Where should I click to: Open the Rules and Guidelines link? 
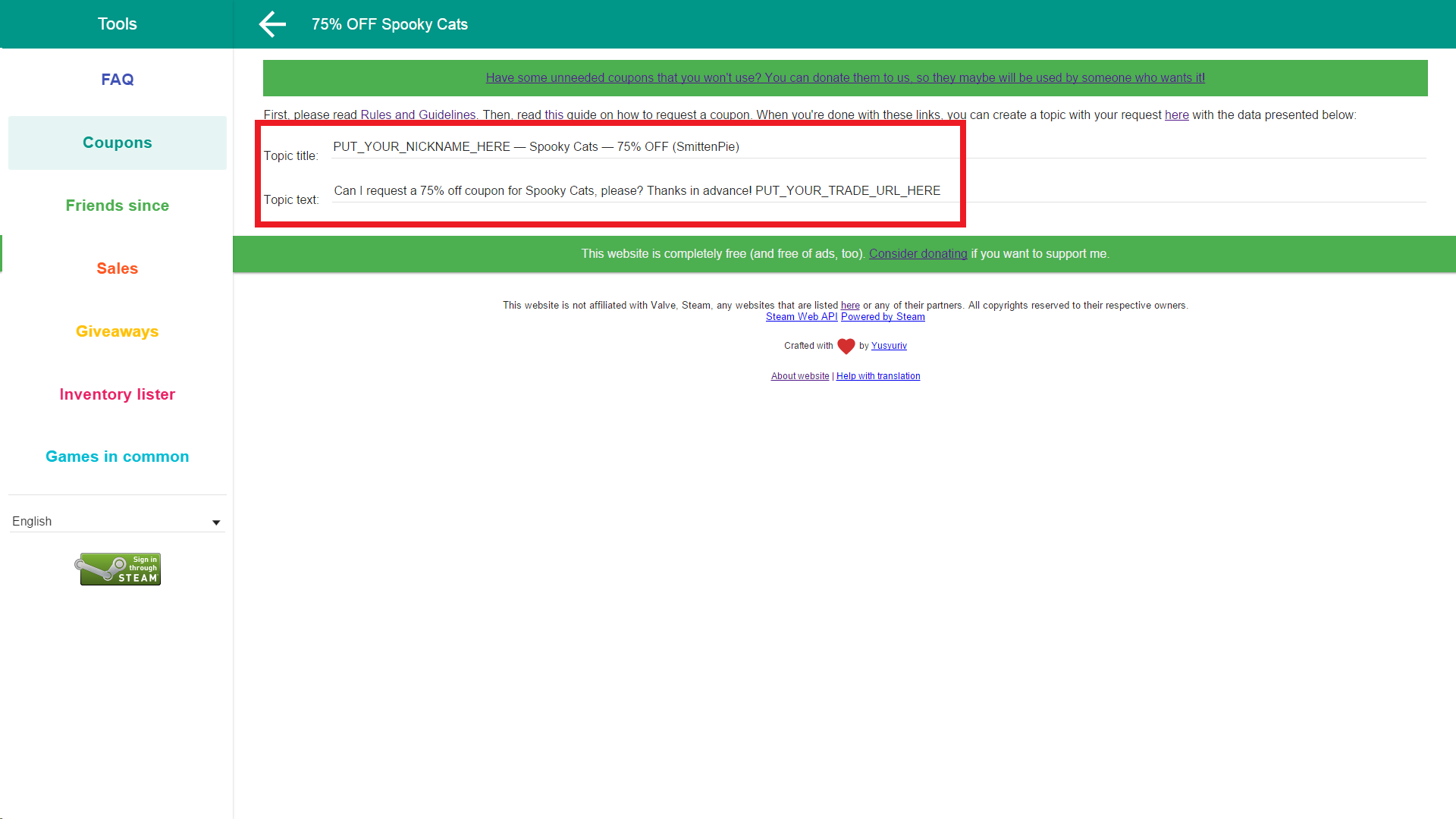point(418,115)
